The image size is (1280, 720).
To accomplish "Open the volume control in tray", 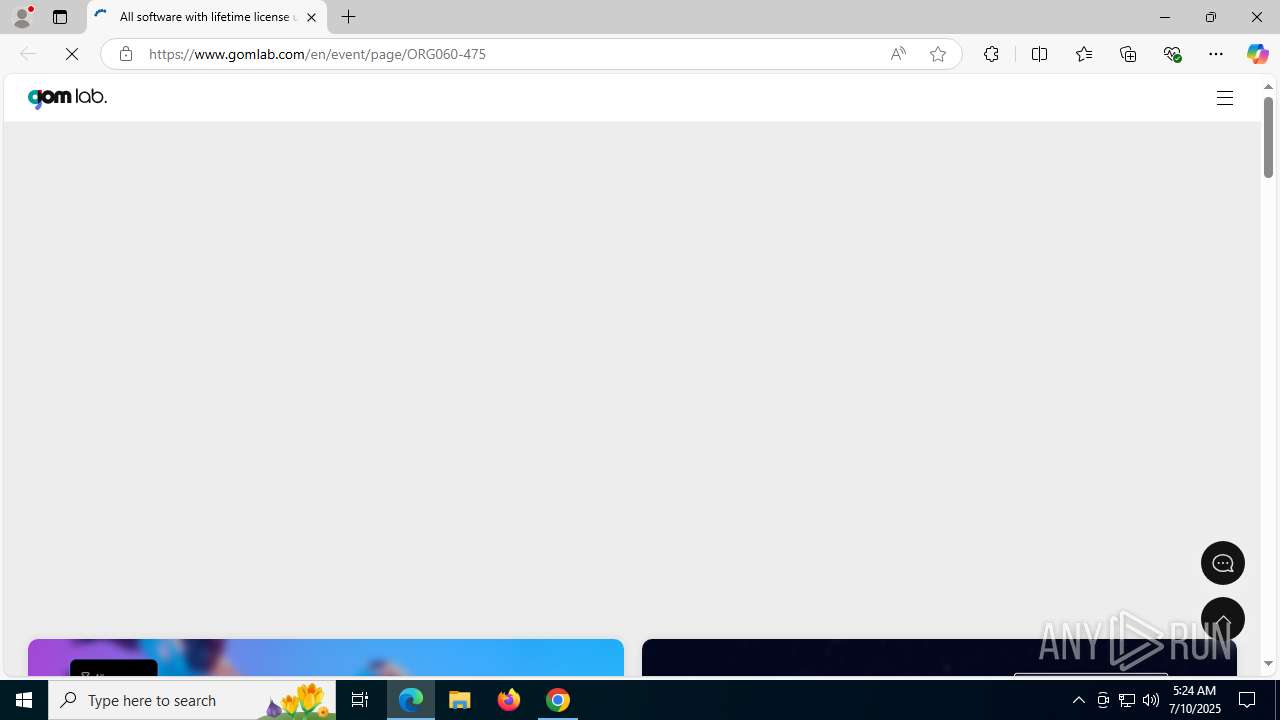I will point(1151,700).
